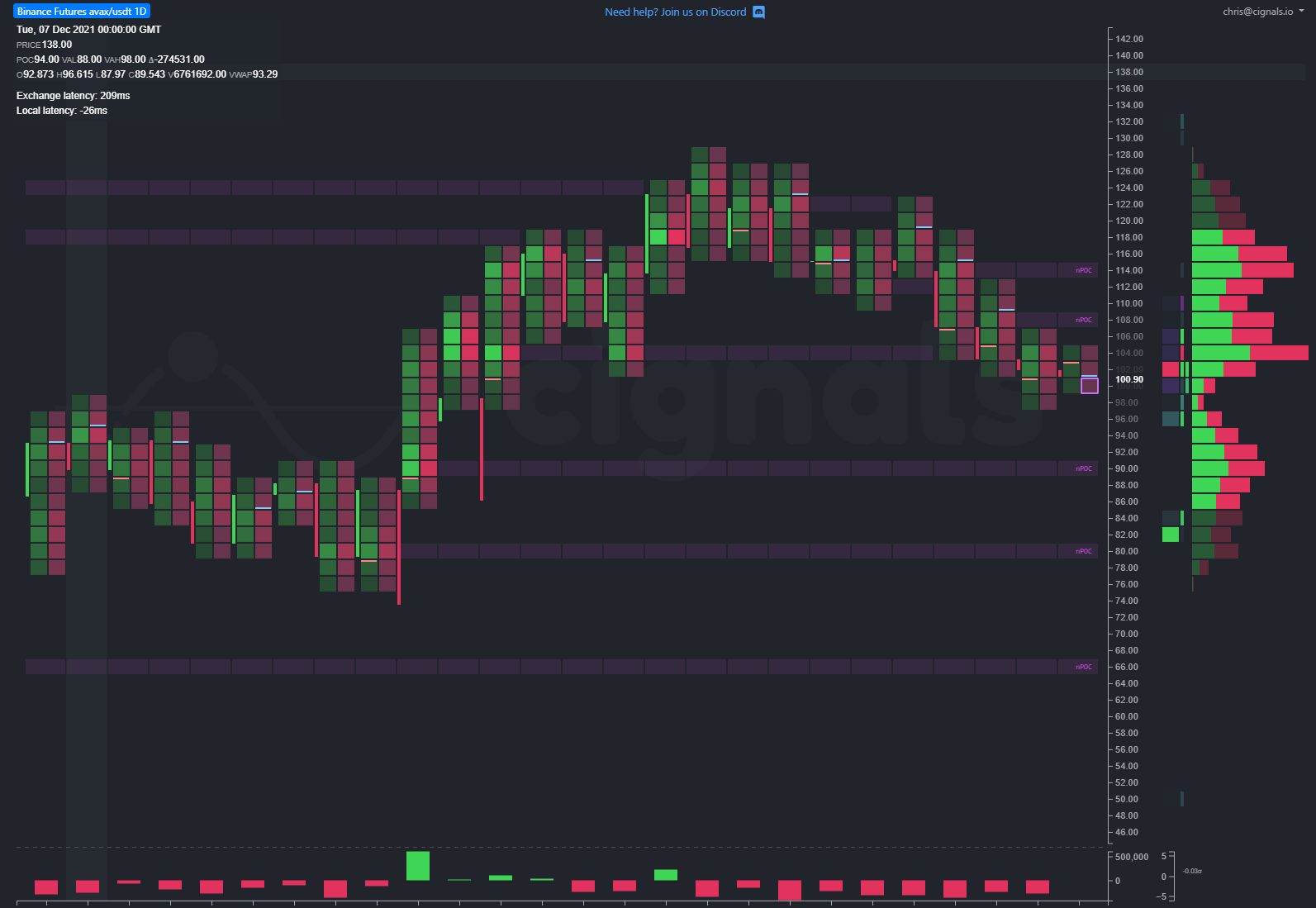
Task: Click the 'Exchange latency: 209ms' readout
Action: click(73, 96)
